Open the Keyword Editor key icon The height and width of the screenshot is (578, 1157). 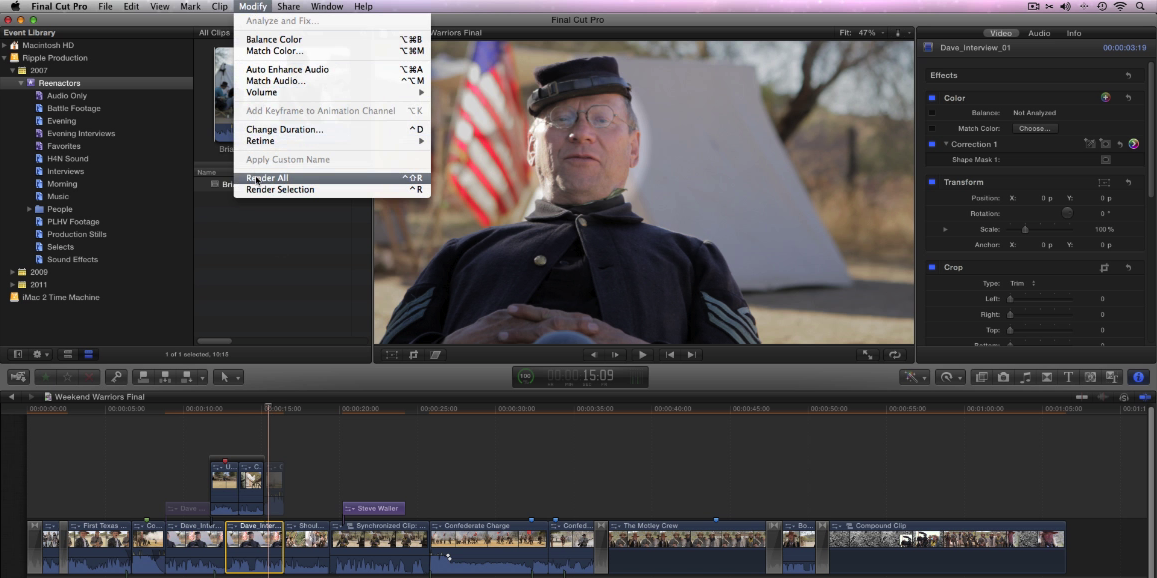tap(116, 376)
